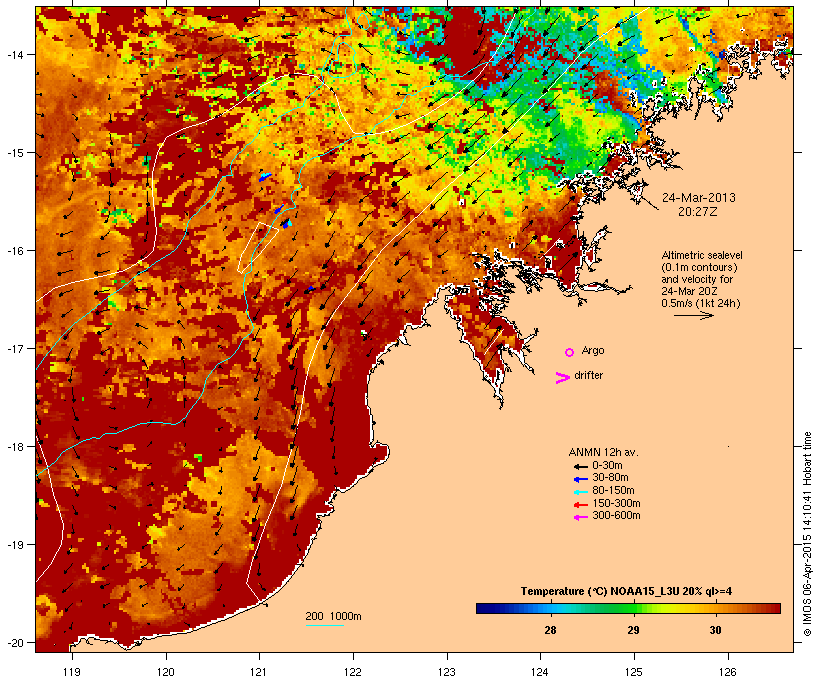The width and height of the screenshot is (820, 680).
Task: Click the latitude axis label -15
Action: pos(14,153)
